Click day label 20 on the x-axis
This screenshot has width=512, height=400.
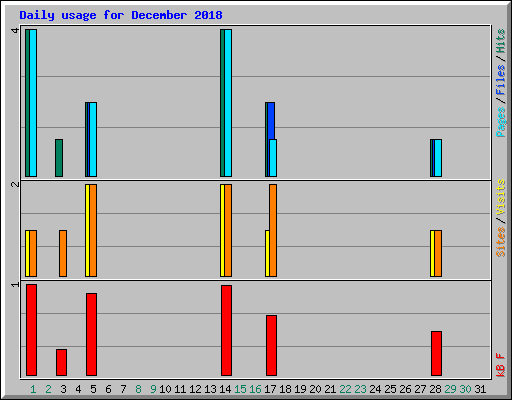click(x=315, y=389)
